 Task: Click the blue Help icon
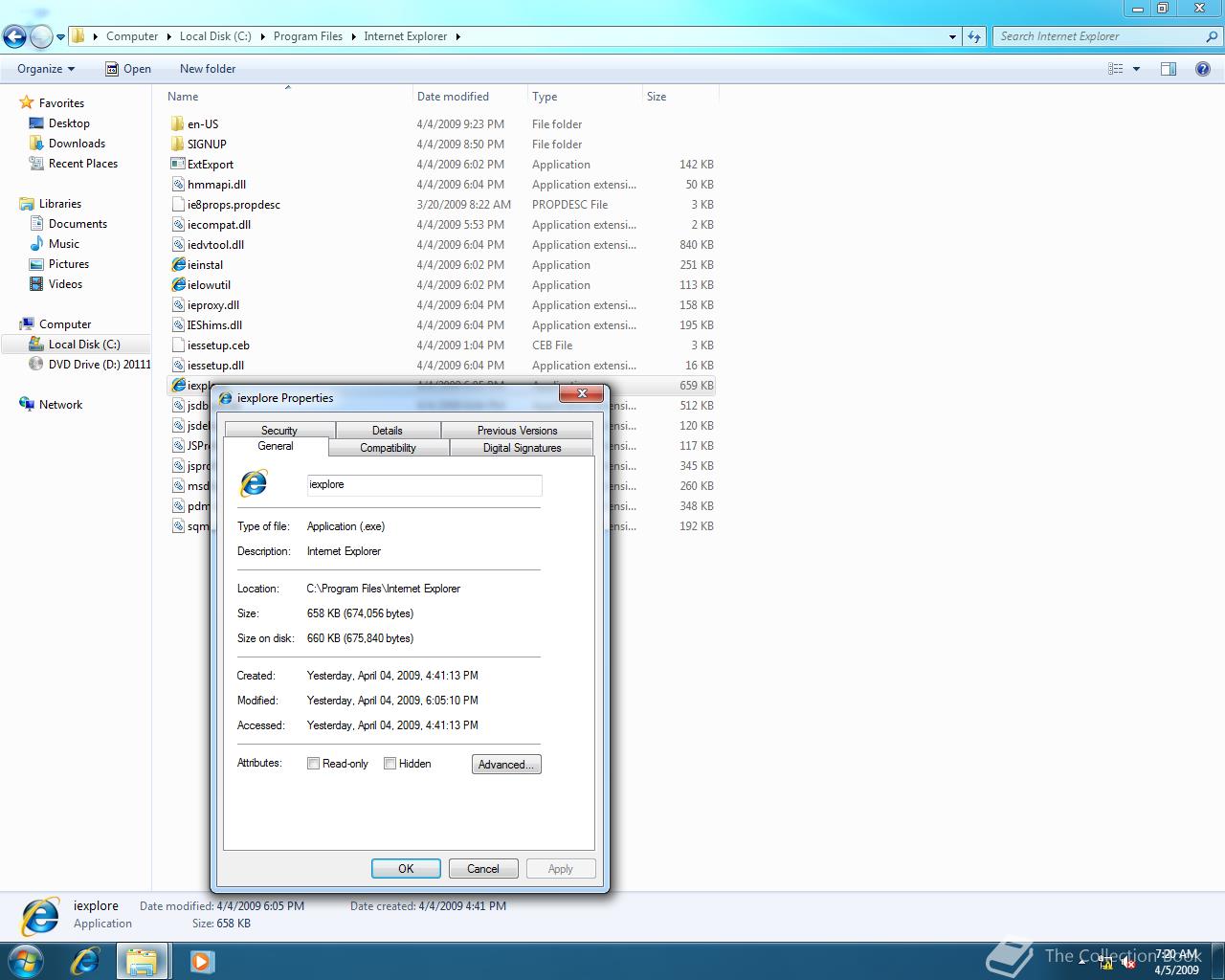(x=1203, y=69)
